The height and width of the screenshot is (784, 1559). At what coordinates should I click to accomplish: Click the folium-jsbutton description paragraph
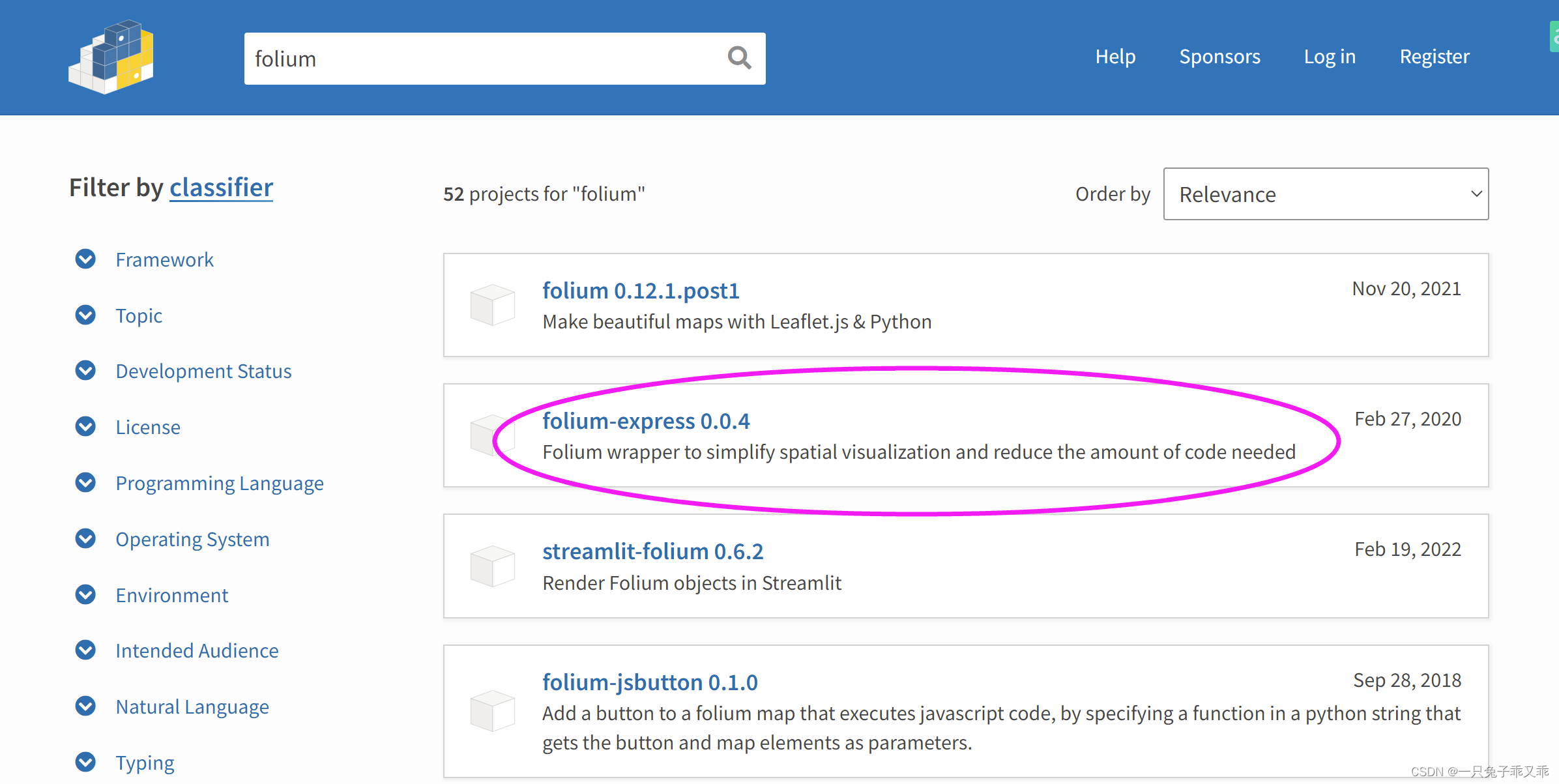point(1002,728)
